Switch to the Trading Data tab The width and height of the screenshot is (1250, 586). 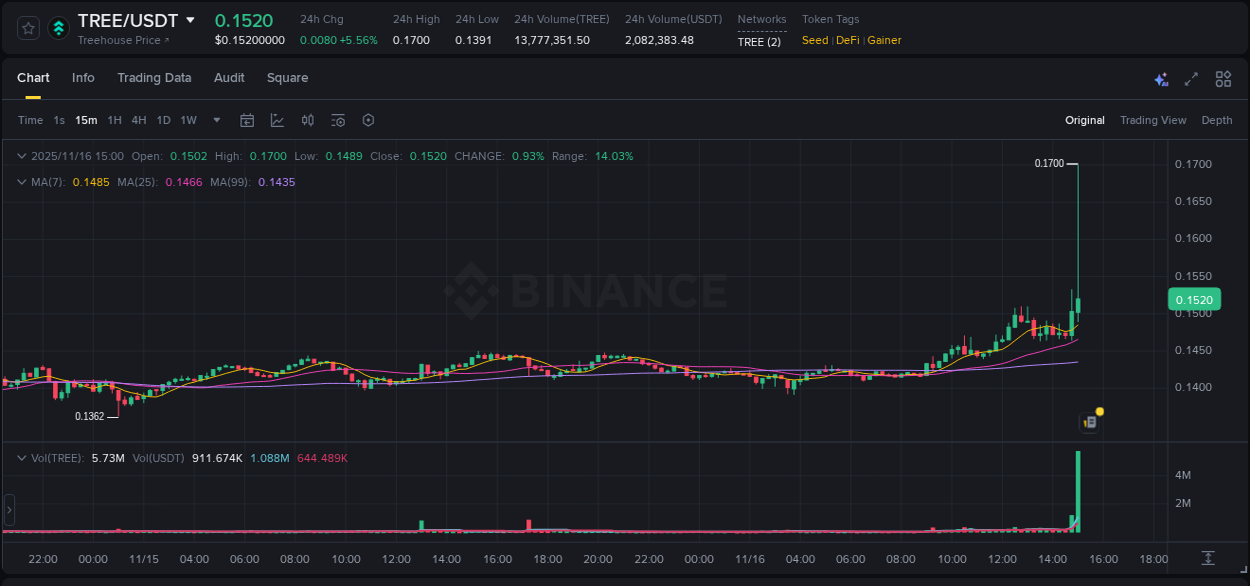154,77
